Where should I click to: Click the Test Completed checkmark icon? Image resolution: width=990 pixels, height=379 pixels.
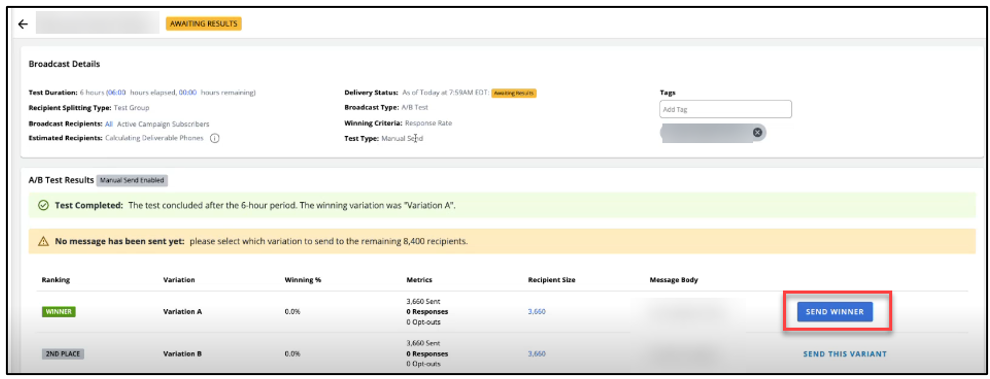(x=44, y=206)
